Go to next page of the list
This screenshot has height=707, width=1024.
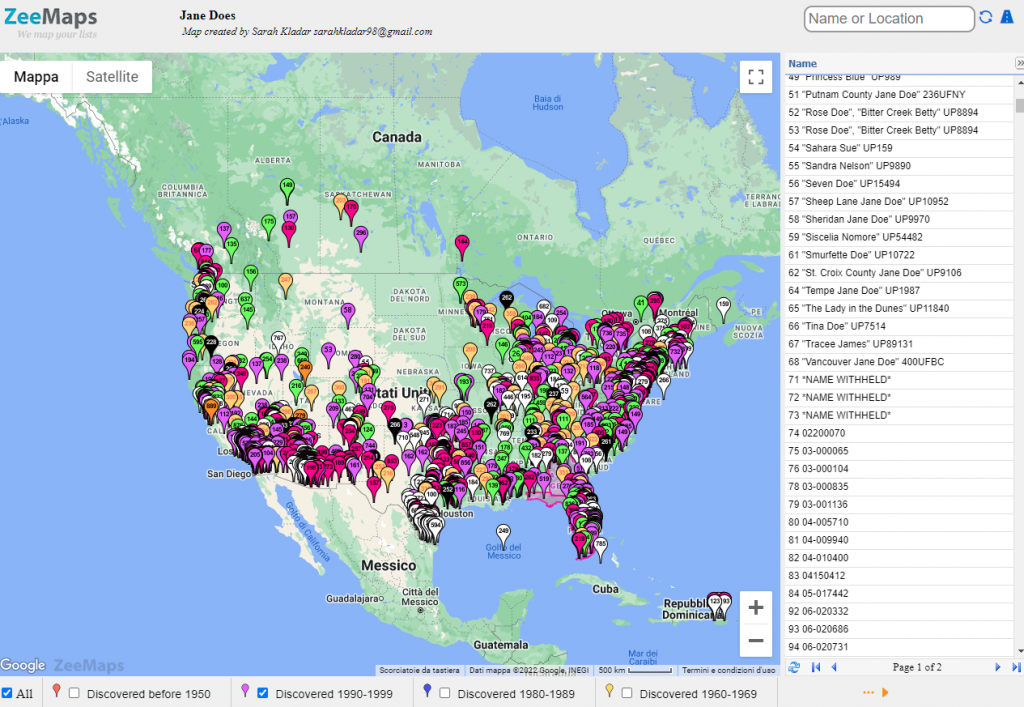997,667
